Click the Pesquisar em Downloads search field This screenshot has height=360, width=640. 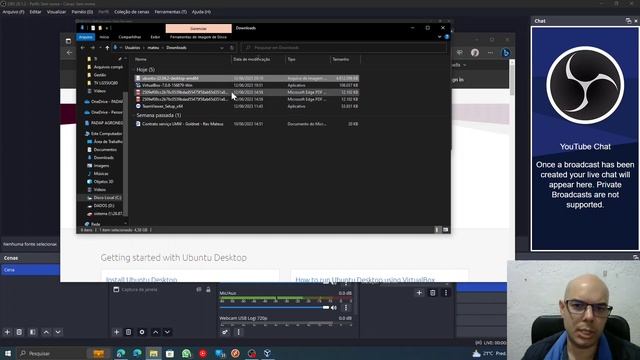(x=344, y=48)
